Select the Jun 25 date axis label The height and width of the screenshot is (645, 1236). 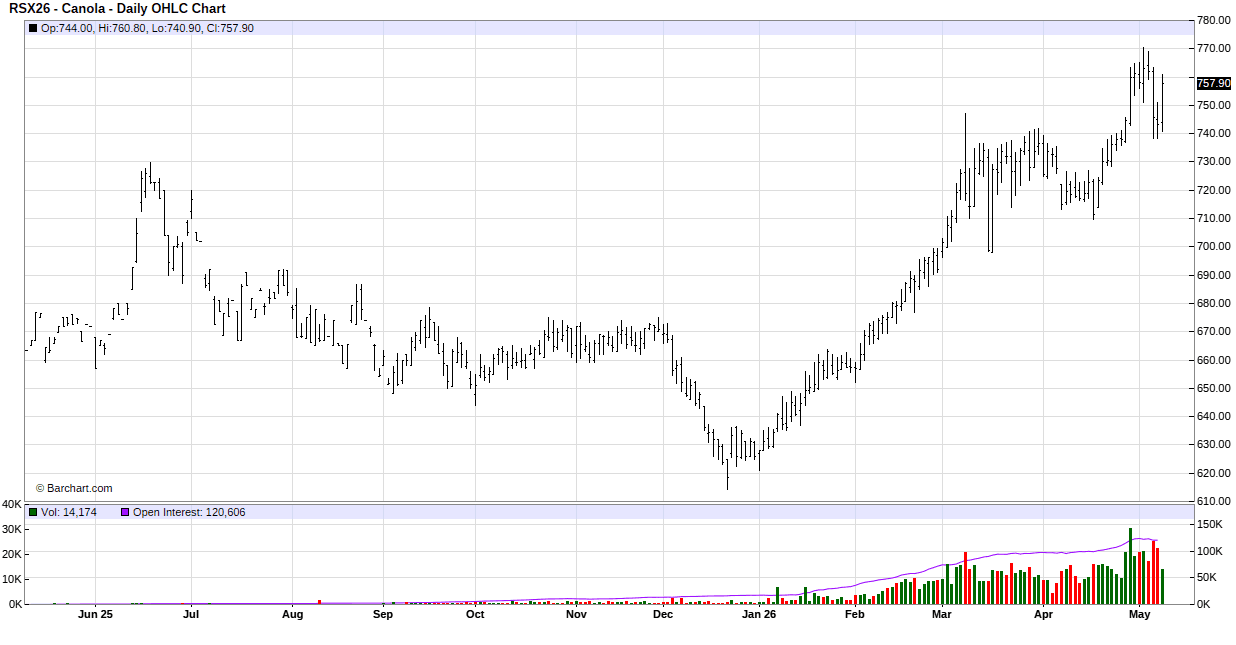(x=95, y=615)
